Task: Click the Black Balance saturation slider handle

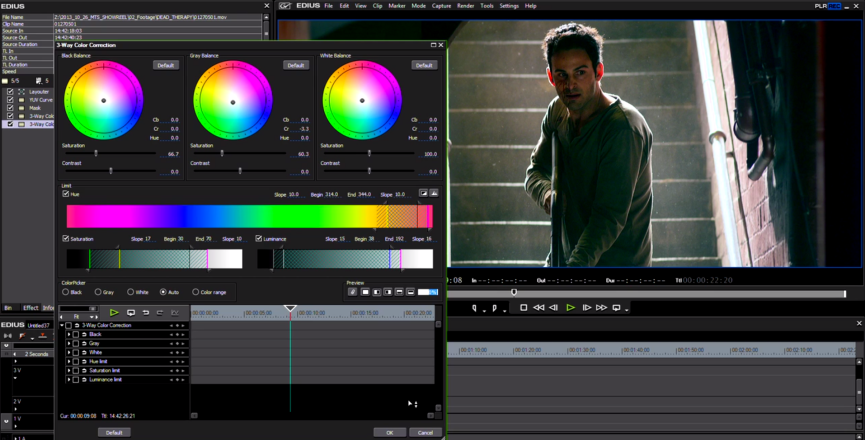Action: tap(96, 153)
